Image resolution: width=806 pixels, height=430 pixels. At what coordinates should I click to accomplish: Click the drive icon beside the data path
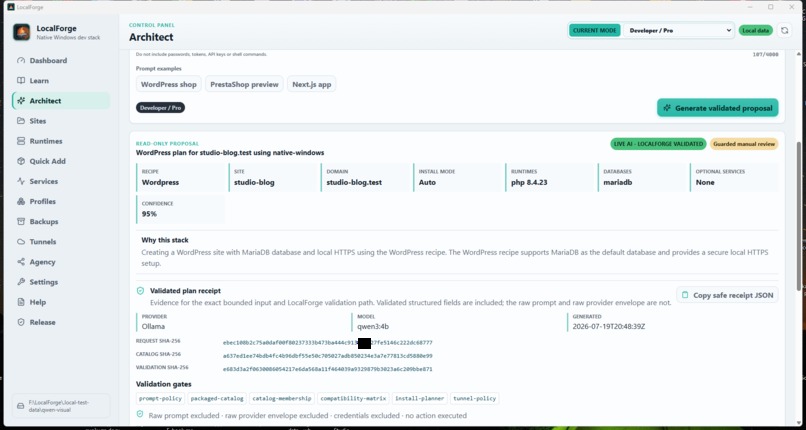(21, 406)
